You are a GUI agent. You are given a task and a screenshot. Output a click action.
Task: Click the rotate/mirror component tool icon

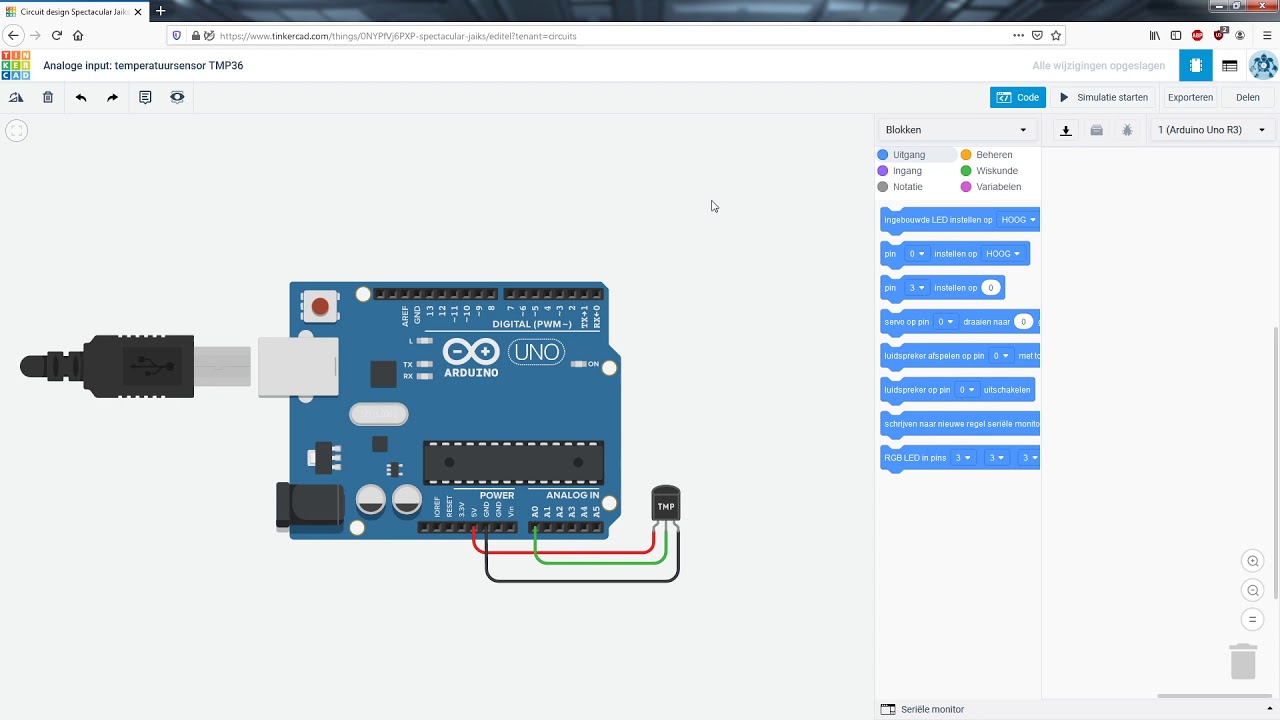pyautogui.click(x=16, y=97)
